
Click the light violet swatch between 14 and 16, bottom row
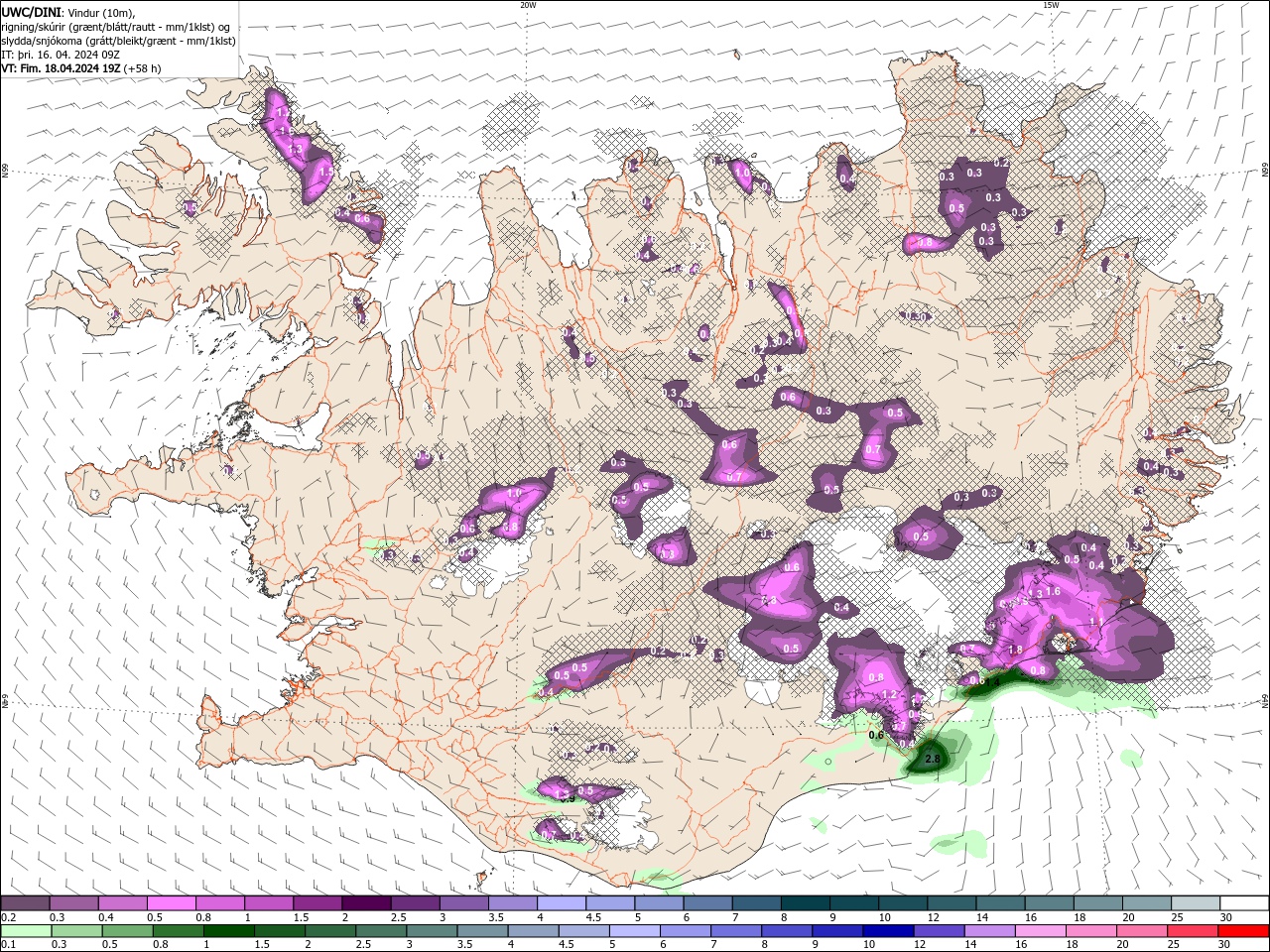coord(988,931)
